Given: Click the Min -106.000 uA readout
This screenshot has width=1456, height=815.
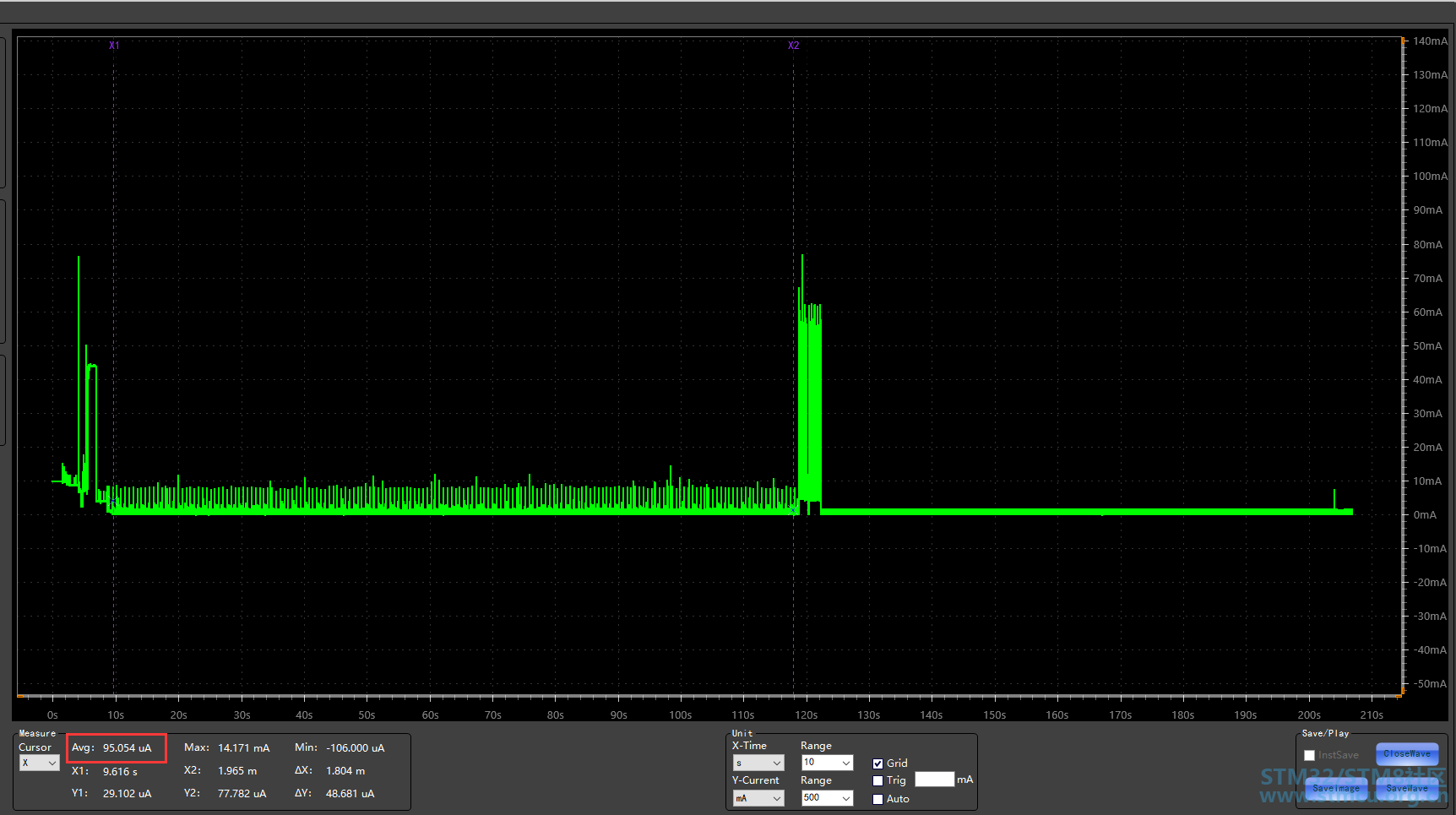Looking at the screenshot, I should click(340, 748).
